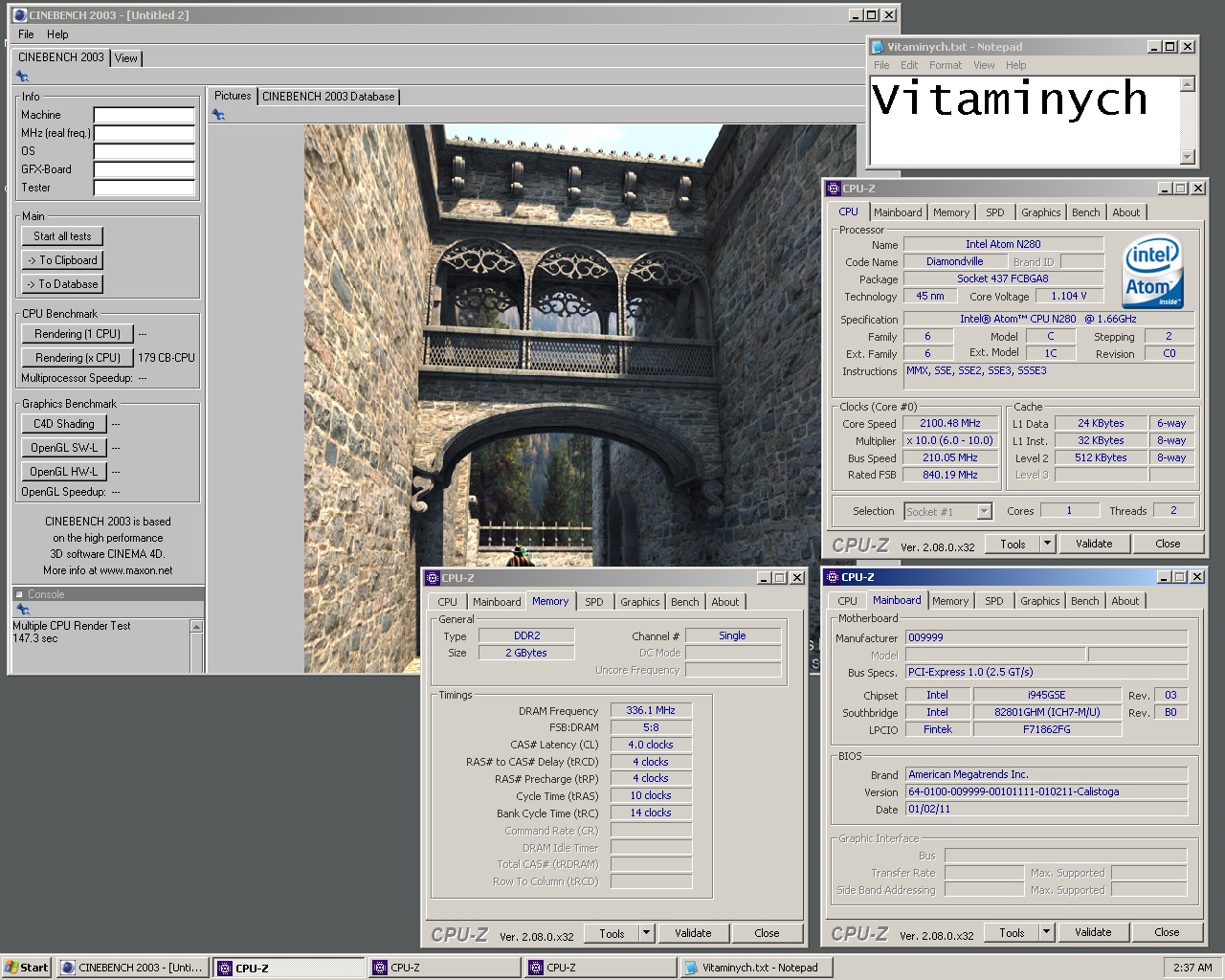1225x980 pixels.
Task: Run Rendering (x CPU) benchmark
Action: [x=78, y=358]
